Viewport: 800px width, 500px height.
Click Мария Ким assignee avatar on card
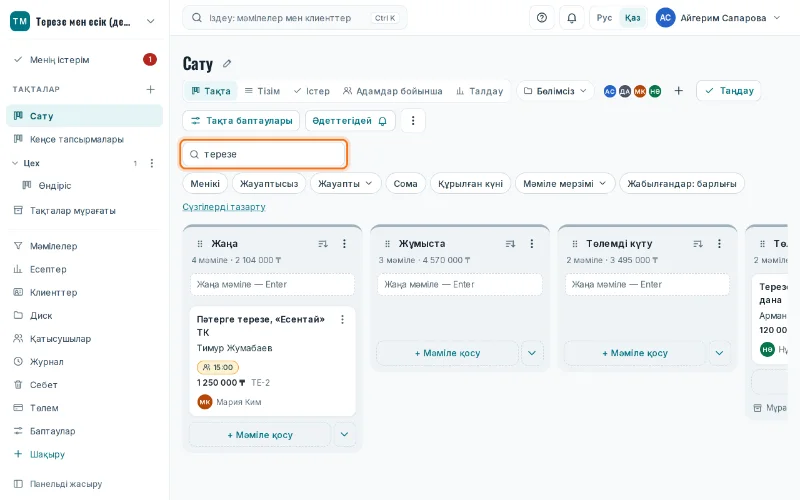[x=205, y=402]
